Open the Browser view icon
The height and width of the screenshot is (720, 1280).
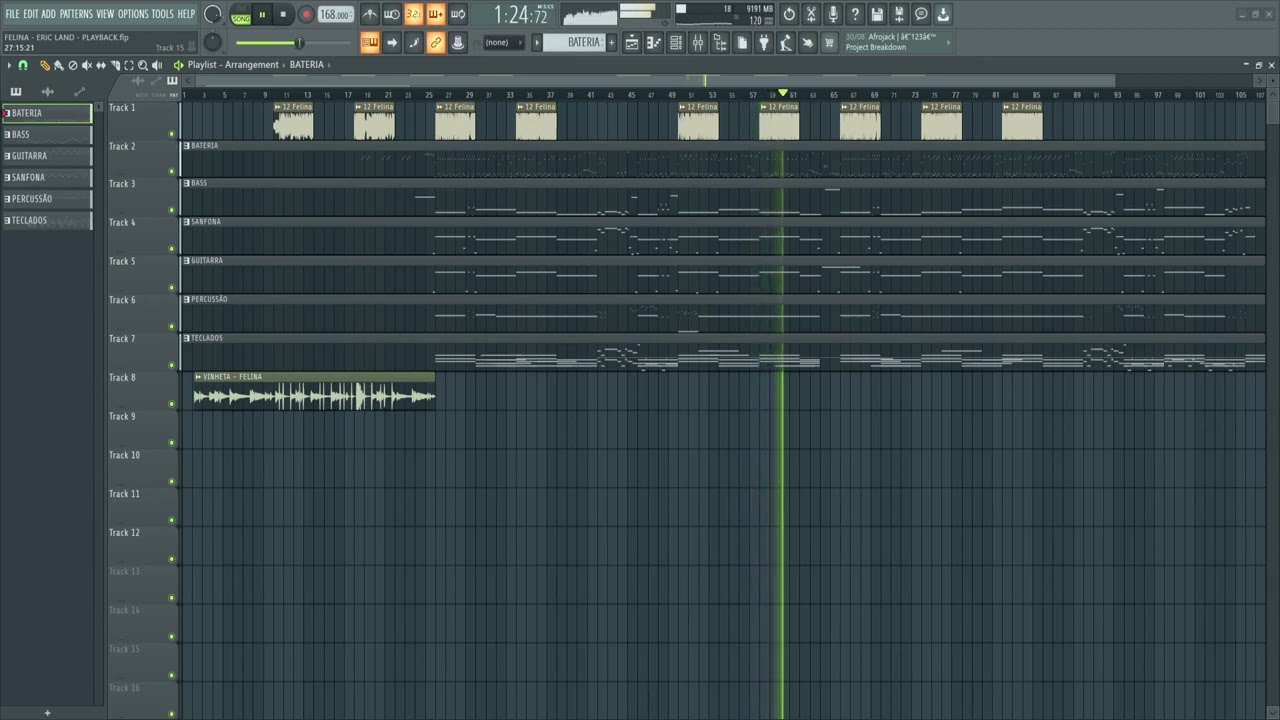720,42
